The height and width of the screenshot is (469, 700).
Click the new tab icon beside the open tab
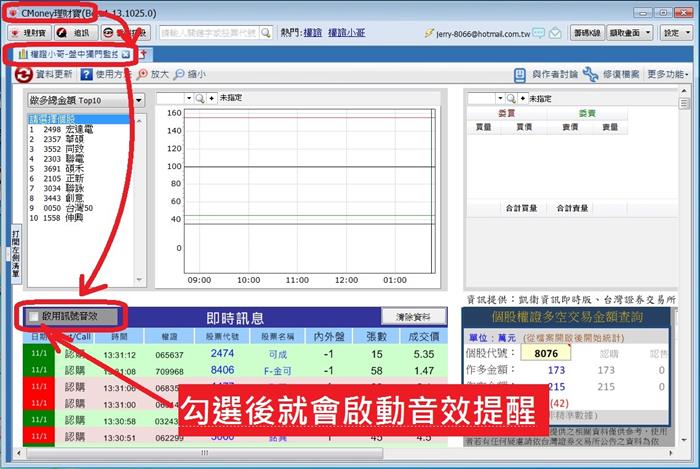coord(143,54)
